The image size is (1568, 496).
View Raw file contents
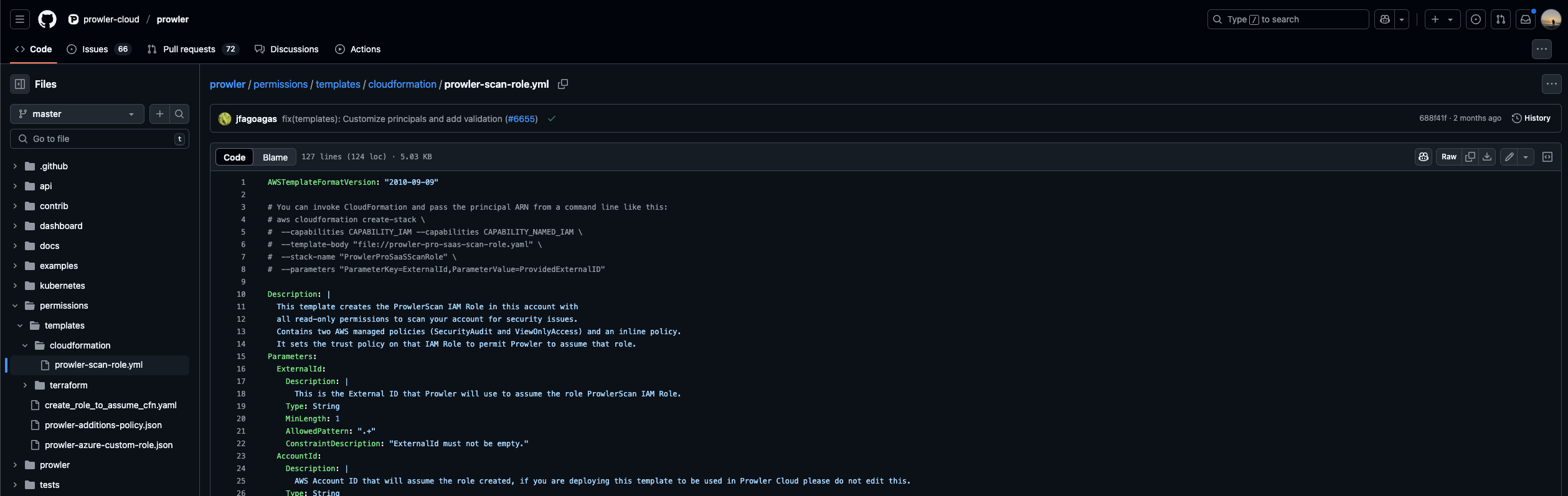click(x=1449, y=157)
